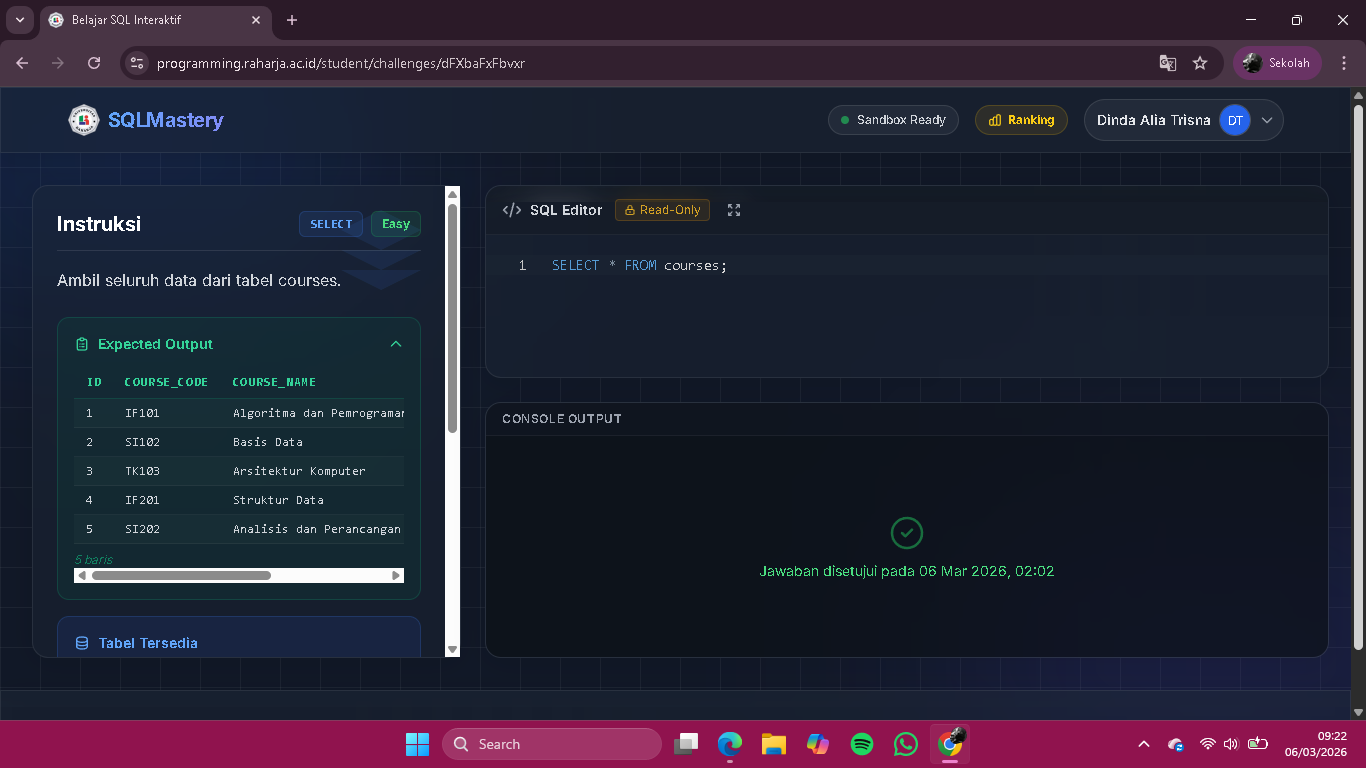Switch to the Belajar SQL Interaktif tab

click(x=150, y=20)
